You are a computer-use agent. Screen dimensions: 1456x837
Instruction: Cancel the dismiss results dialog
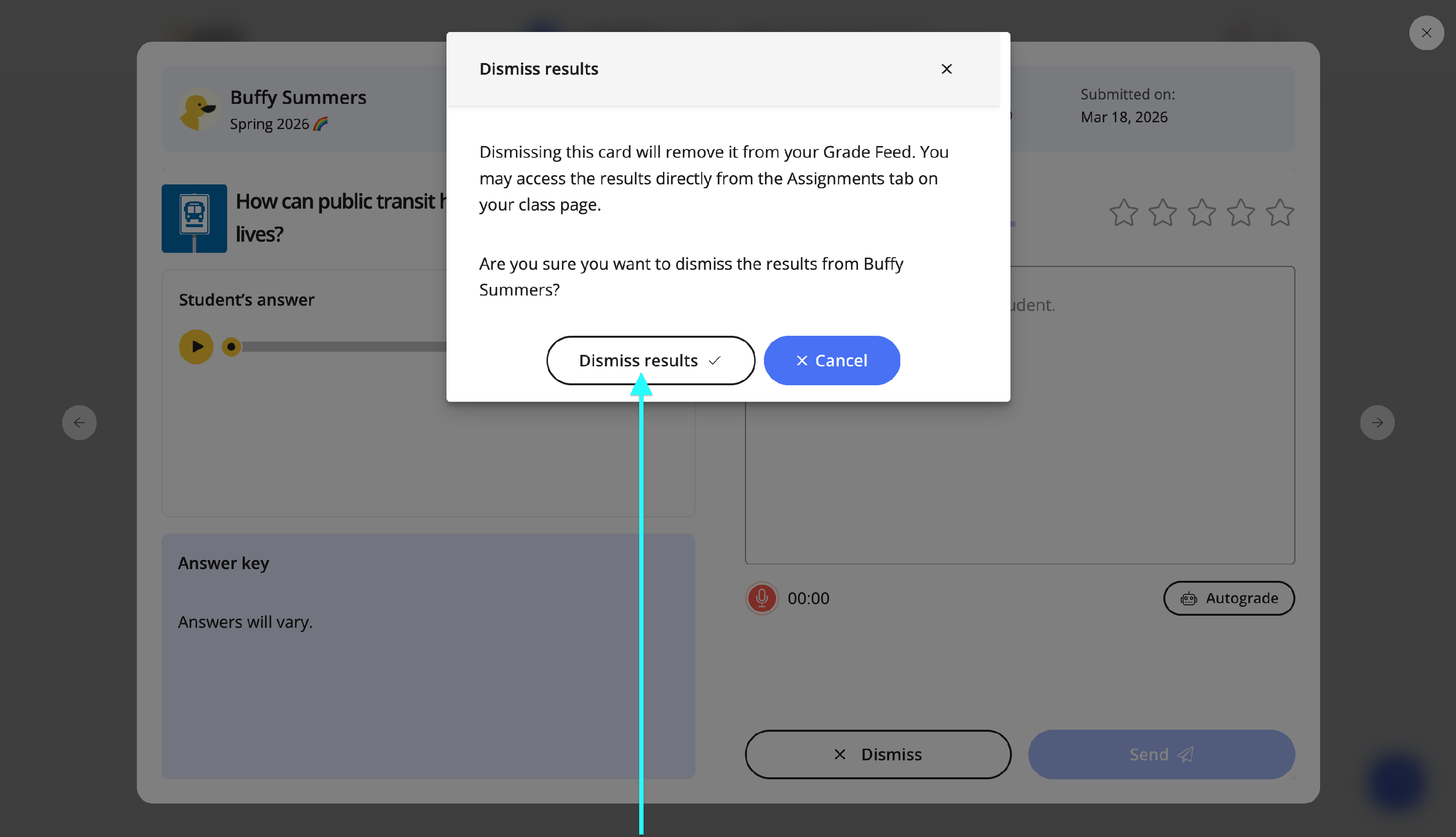(x=831, y=361)
